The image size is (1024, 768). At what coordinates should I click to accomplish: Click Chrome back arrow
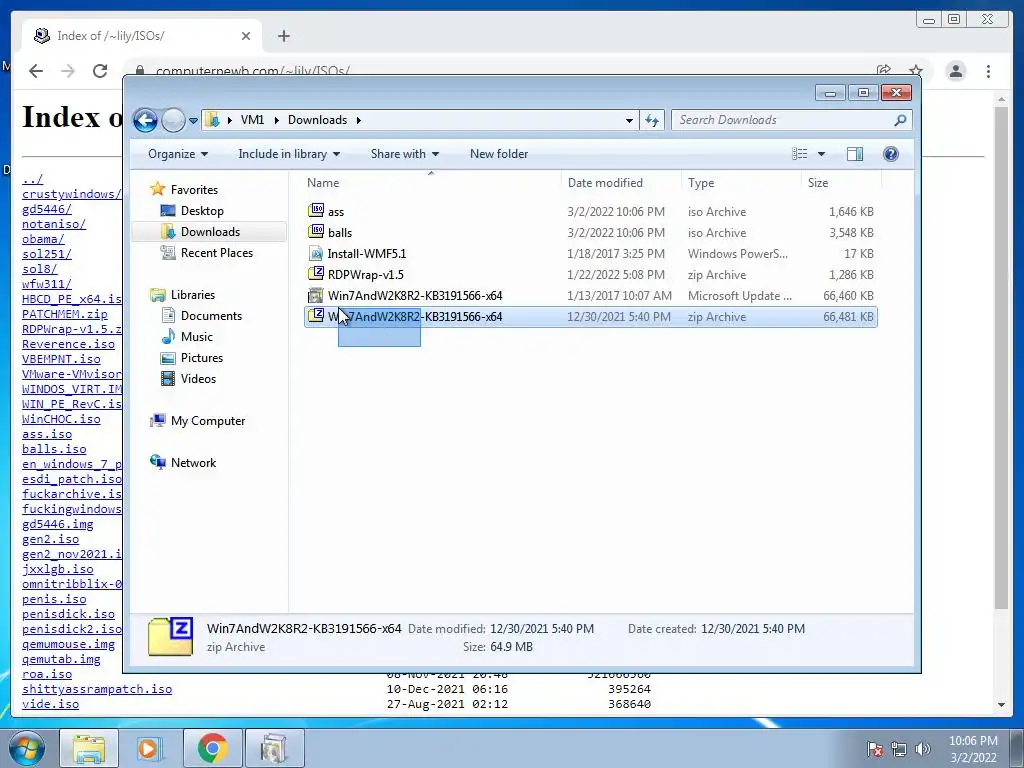click(36, 71)
